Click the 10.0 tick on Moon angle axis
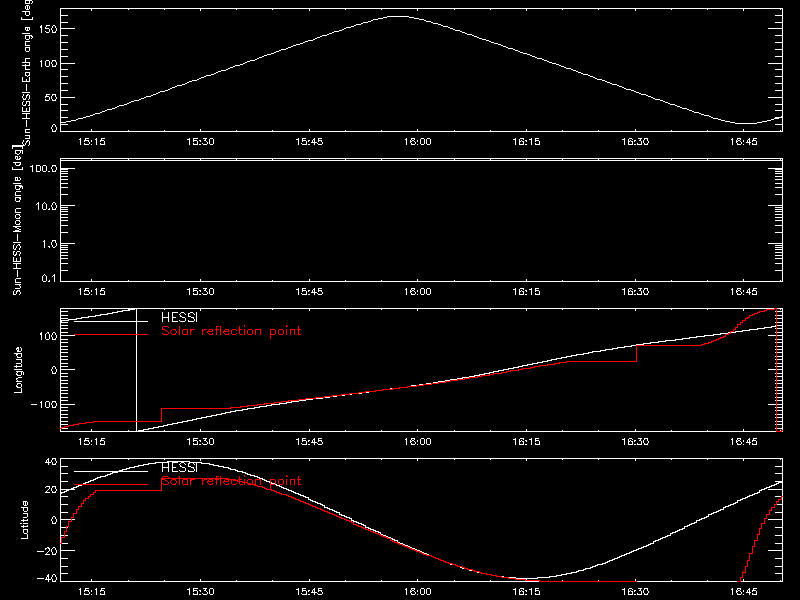The width and height of the screenshot is (800, 600). (x=46, y=206)
